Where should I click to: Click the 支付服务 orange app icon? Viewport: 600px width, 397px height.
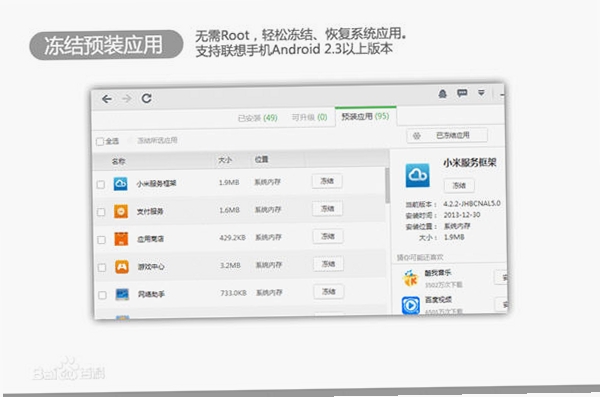[x=121, y=211]
